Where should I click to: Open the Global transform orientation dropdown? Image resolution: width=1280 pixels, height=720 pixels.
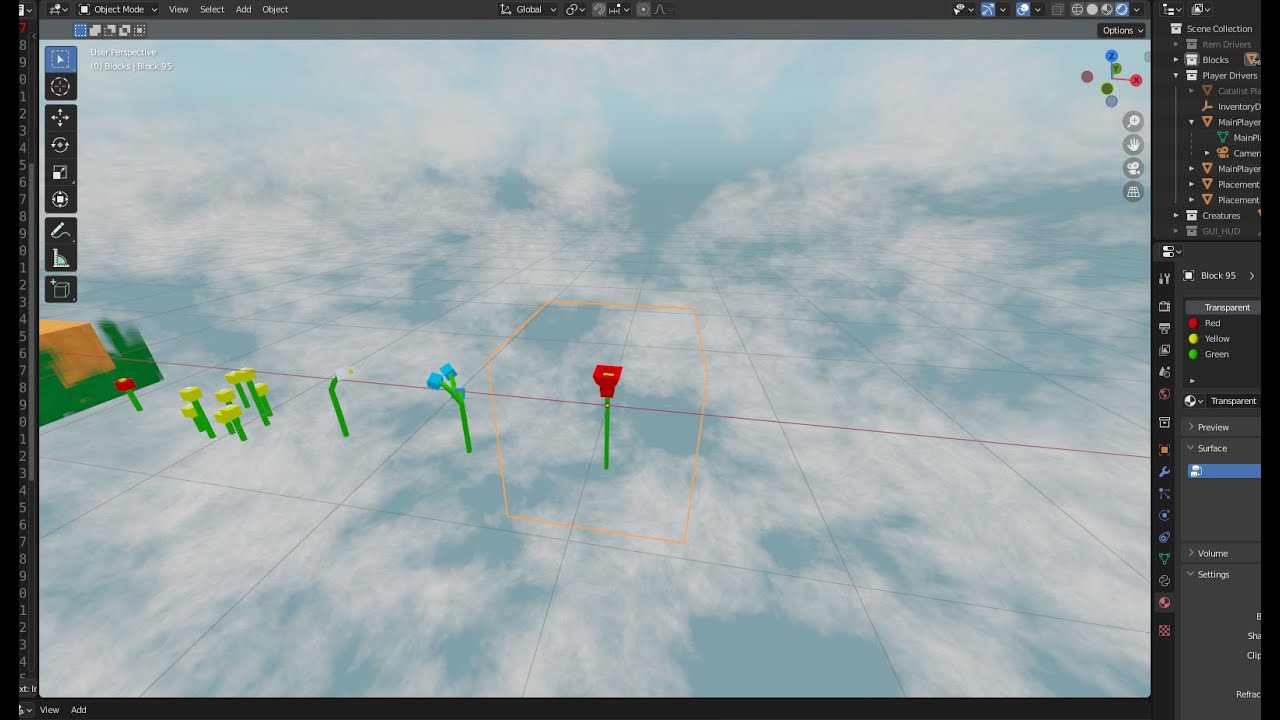tap(529, 9)
